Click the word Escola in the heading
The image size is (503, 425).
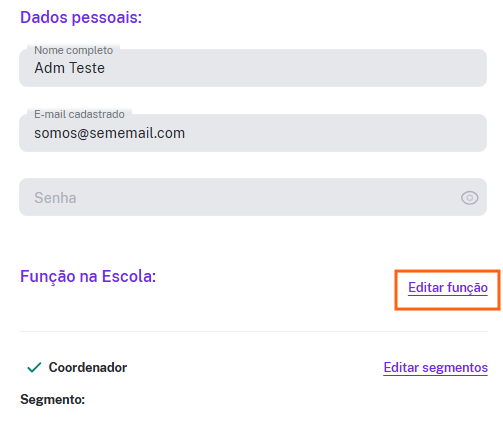129,276
